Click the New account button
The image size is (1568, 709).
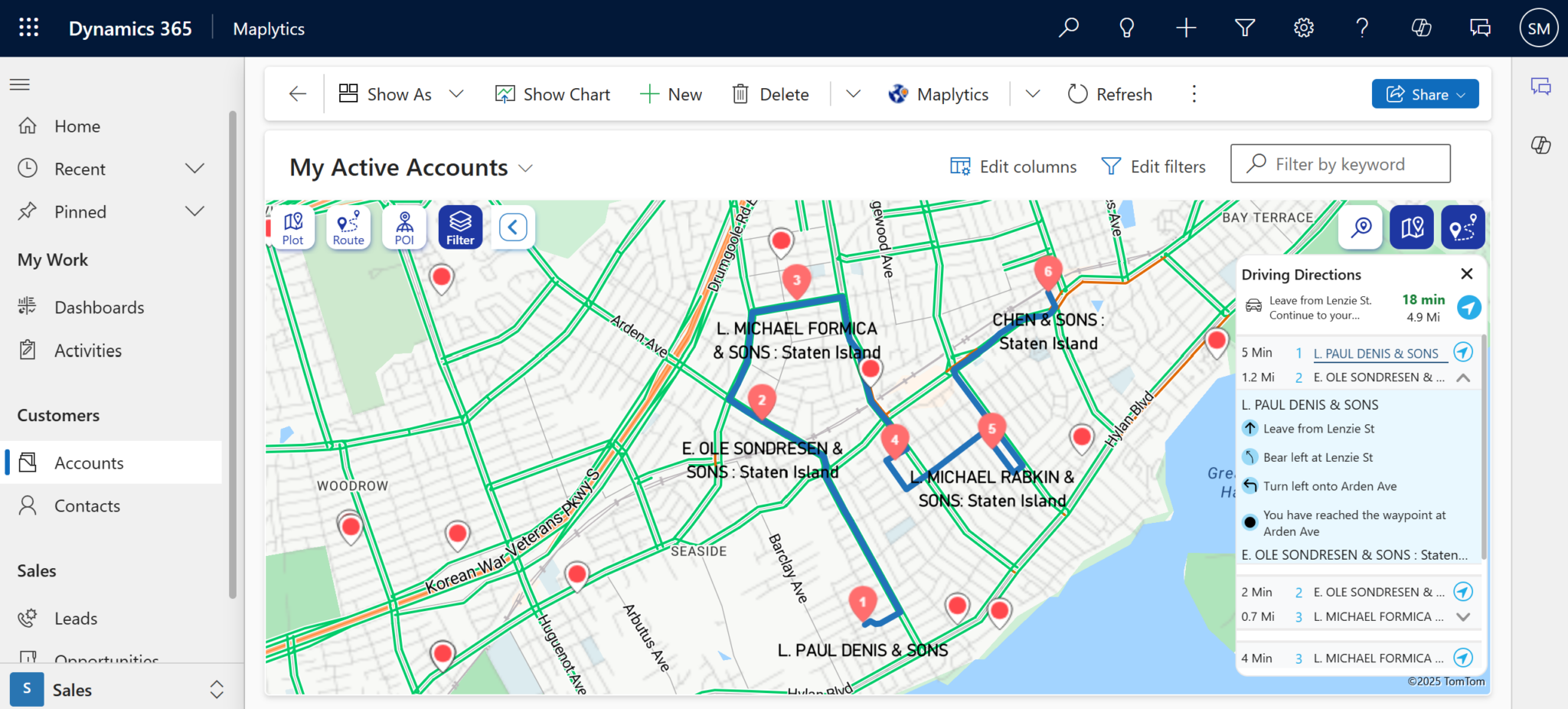coord(671,94)
